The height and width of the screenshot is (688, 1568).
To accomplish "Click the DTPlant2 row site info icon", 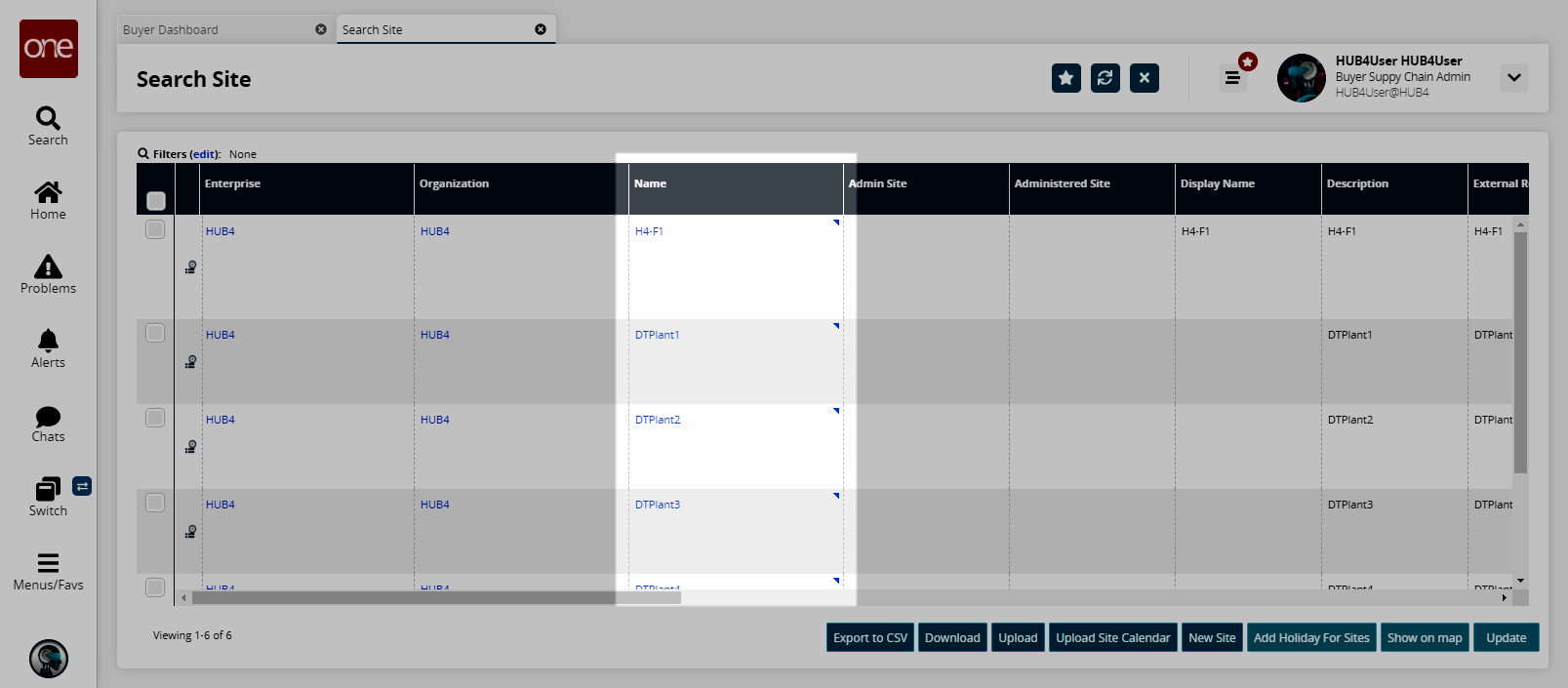I will coord(191,447).
